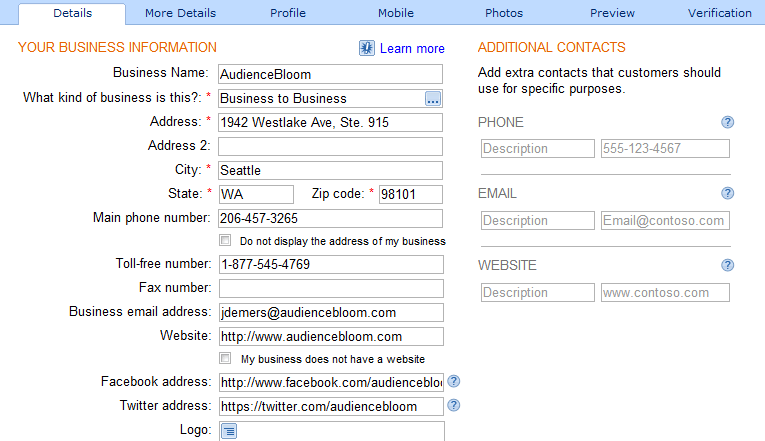Click help icon beside Facebook address field
This screenshot has height=441, width=765.
pyautogui.click(x=454, y=381)
